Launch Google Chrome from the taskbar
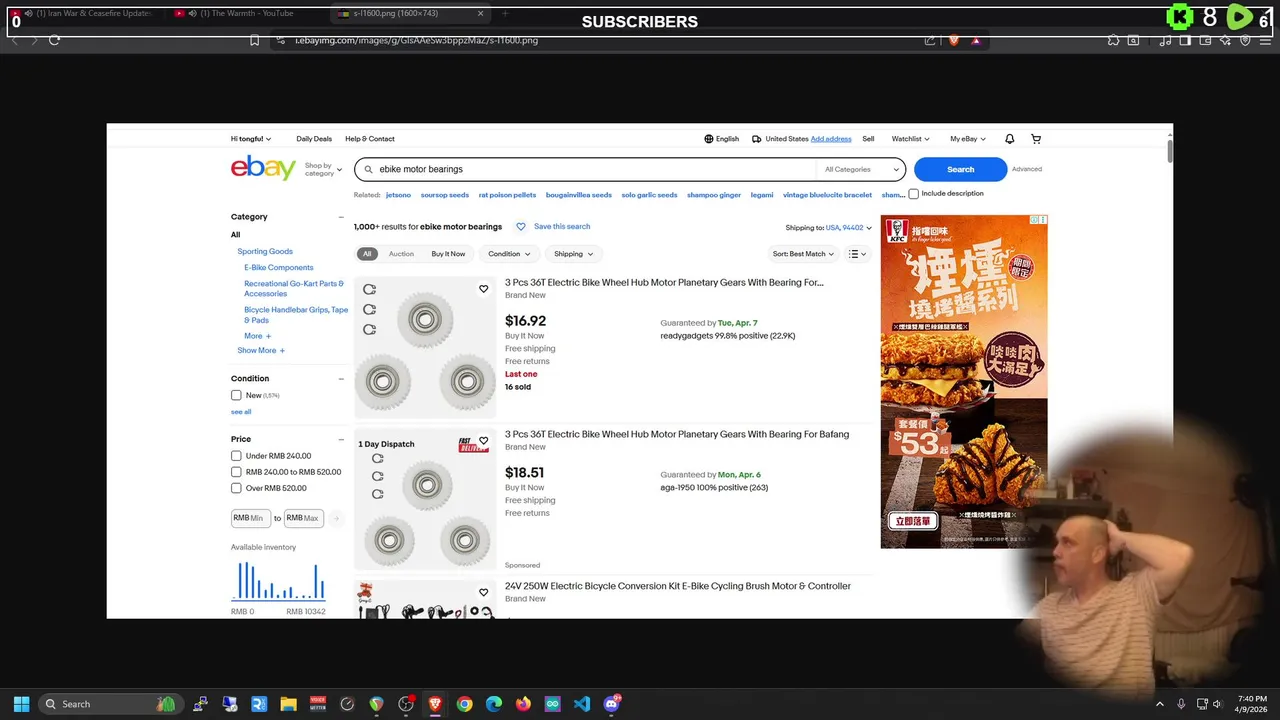Viewport: 1280px width, 720px height. click(464, 704)
